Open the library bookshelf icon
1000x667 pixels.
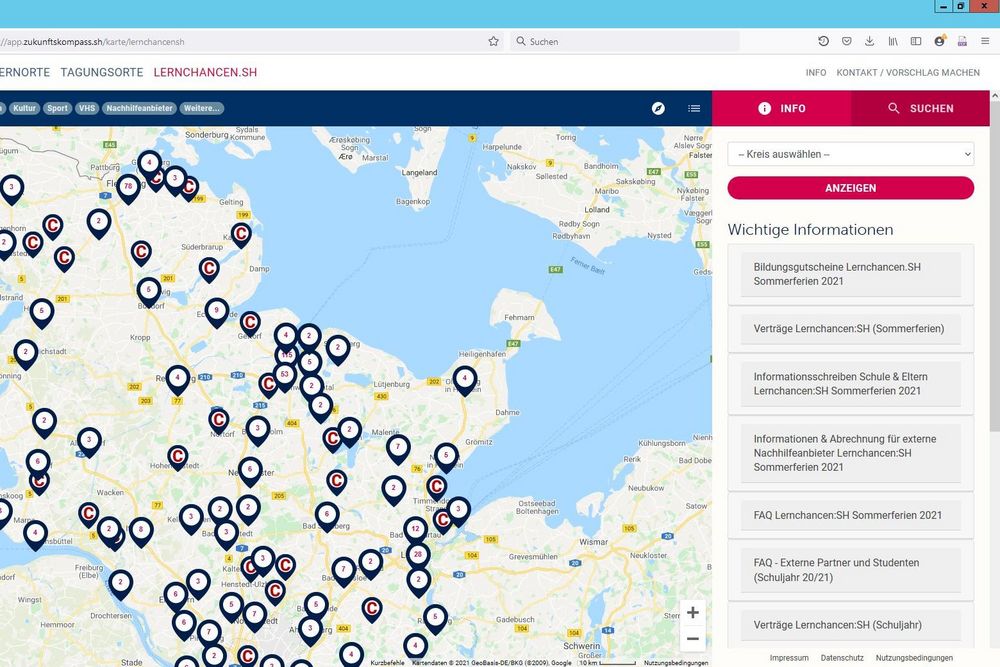pos(893,41)
